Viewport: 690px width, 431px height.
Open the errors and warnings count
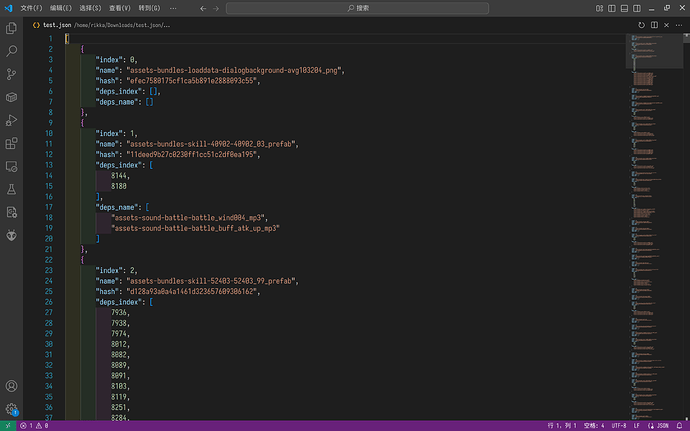tap(34, 426)
